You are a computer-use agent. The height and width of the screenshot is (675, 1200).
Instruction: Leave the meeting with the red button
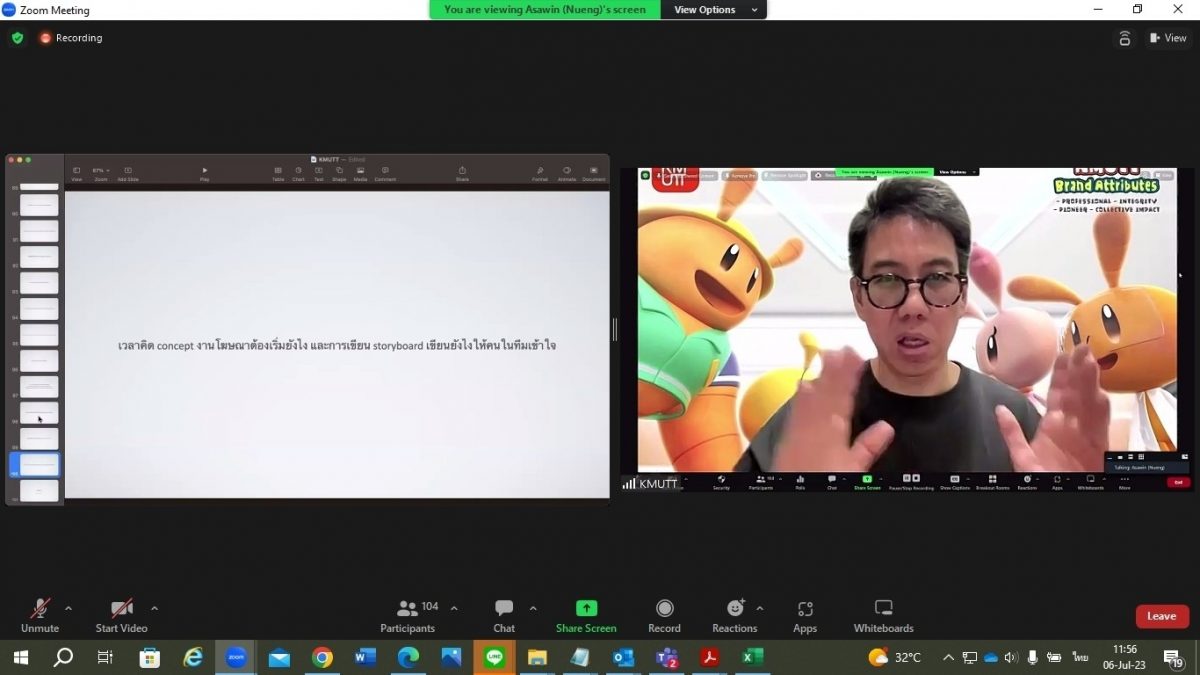point(1162,616)
